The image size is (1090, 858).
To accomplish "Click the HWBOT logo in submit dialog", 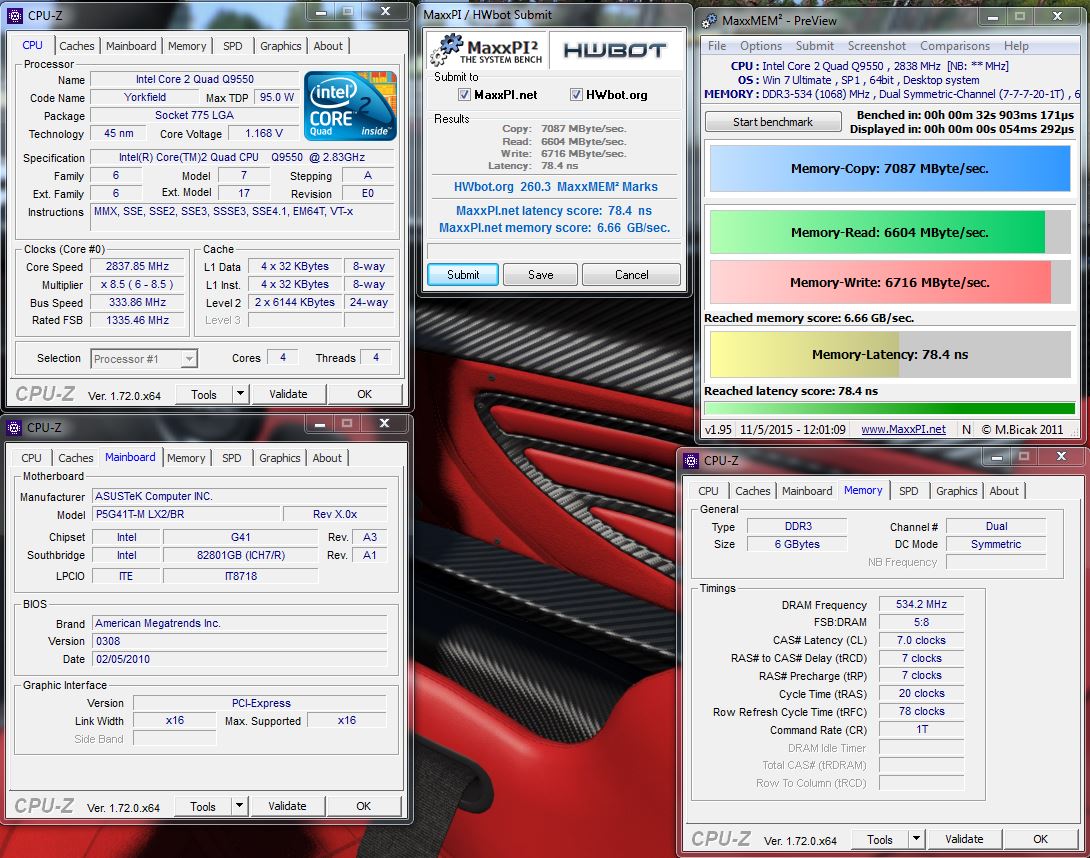I will click(615, 50).
